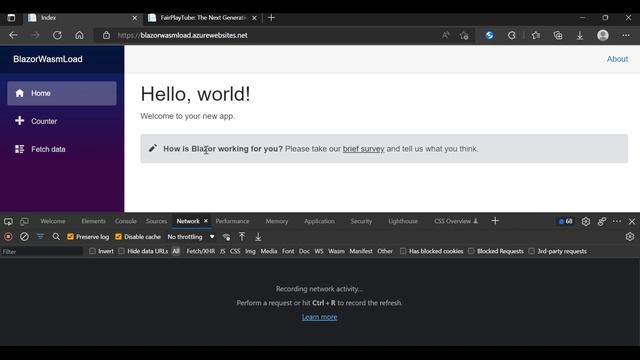Toggle the Disable cache checkbox
The image size is (640, 360).
(118, 237)
